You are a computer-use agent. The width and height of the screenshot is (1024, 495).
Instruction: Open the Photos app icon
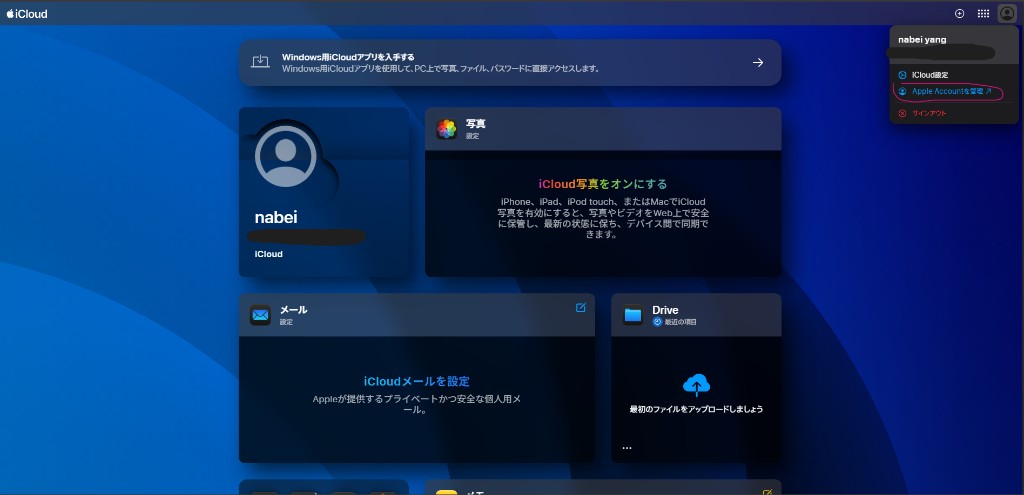[447, 129]
